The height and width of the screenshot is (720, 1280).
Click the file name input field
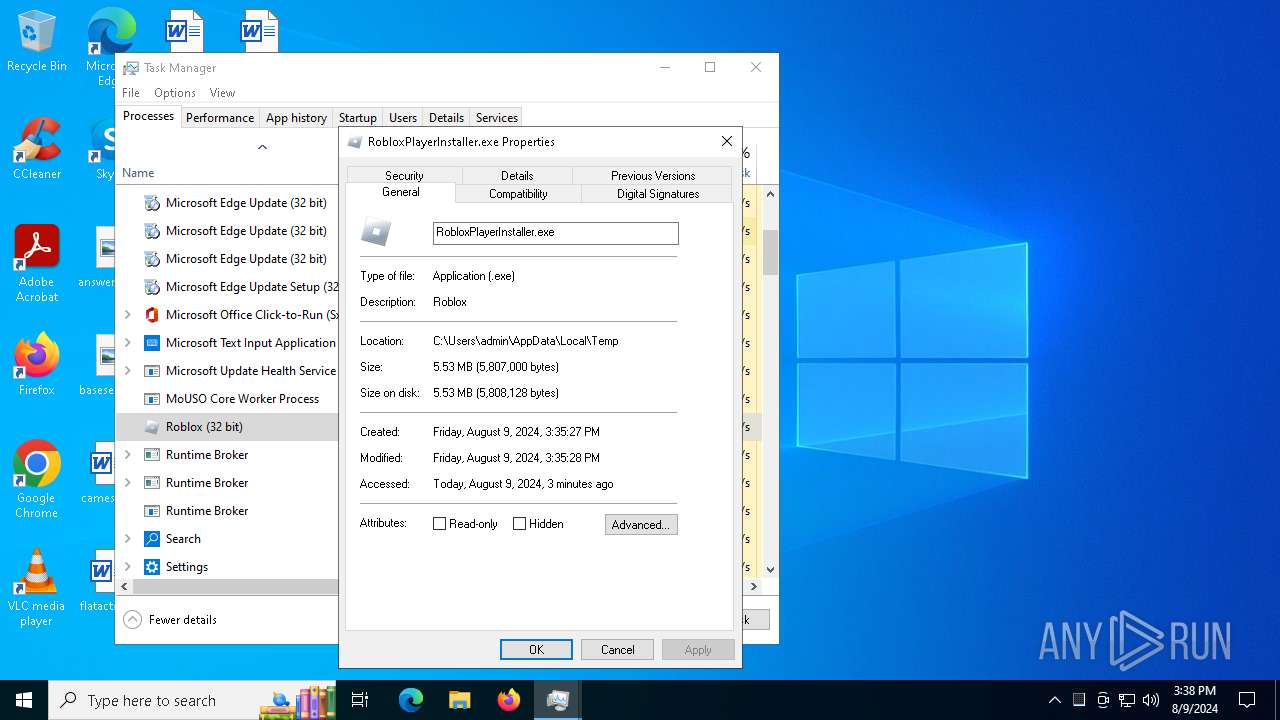coord(556,233)
